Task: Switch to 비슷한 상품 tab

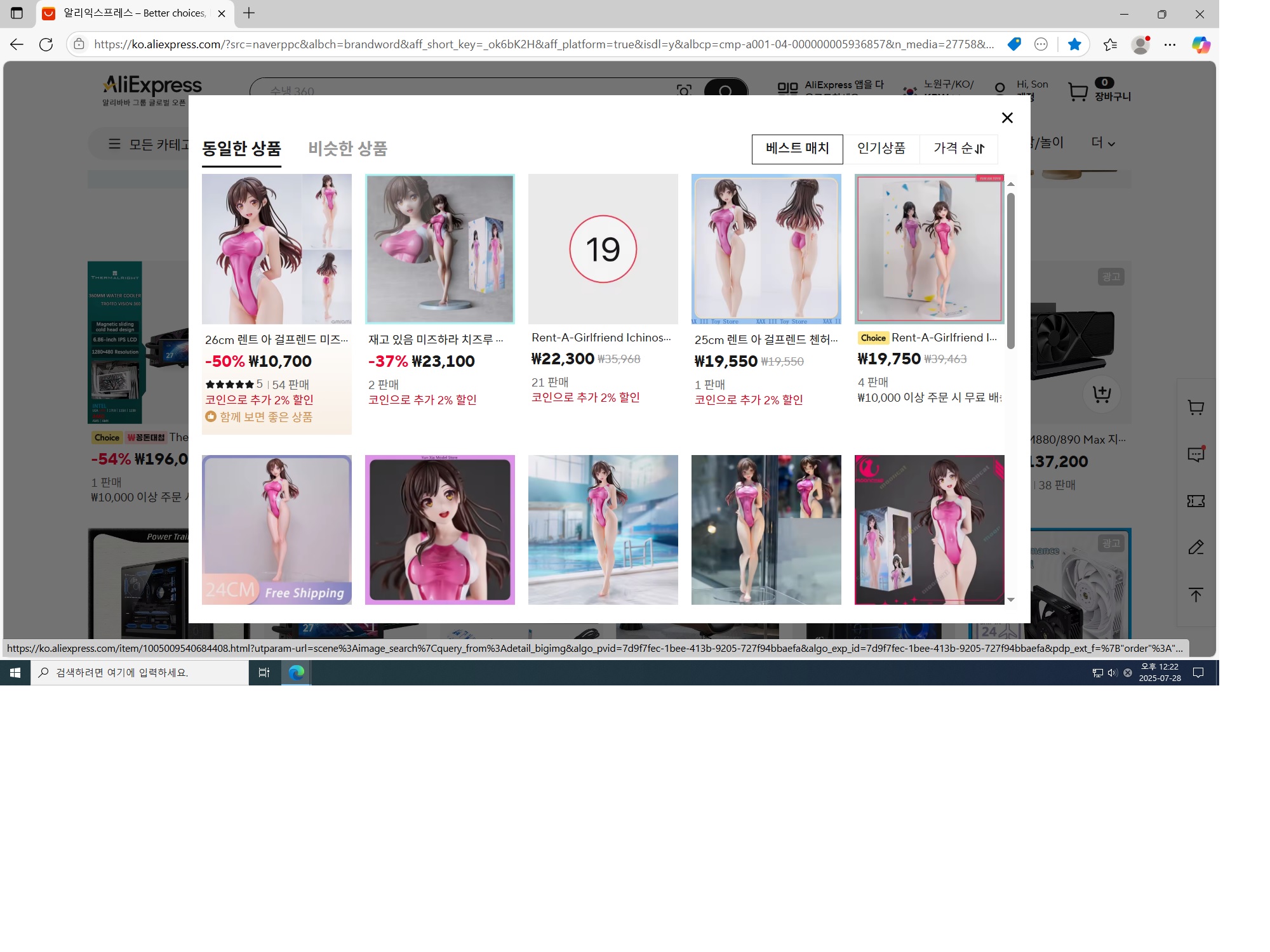Action: (x=347, y=149)
